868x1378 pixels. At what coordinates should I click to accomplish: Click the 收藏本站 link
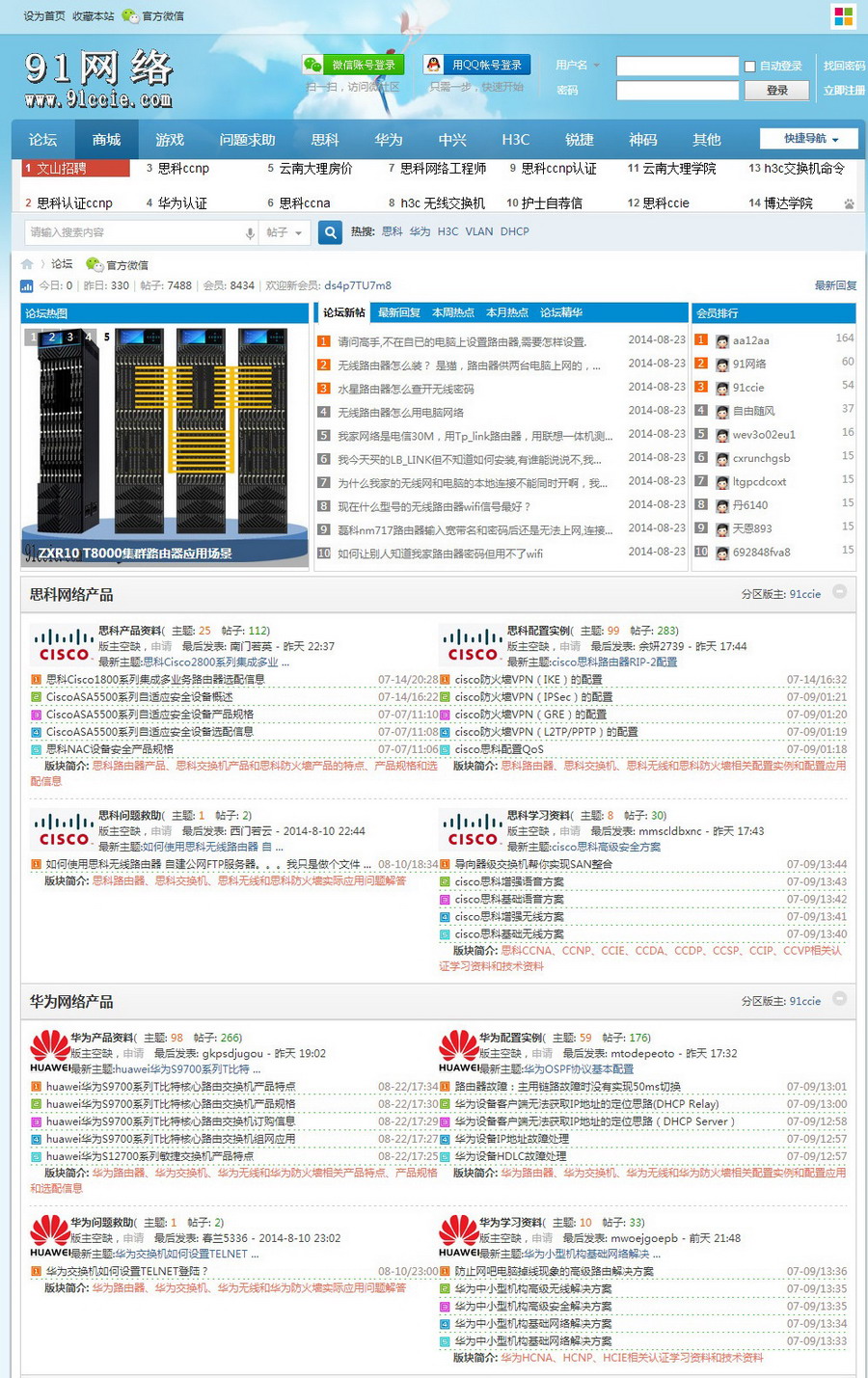tap(93, 16)
